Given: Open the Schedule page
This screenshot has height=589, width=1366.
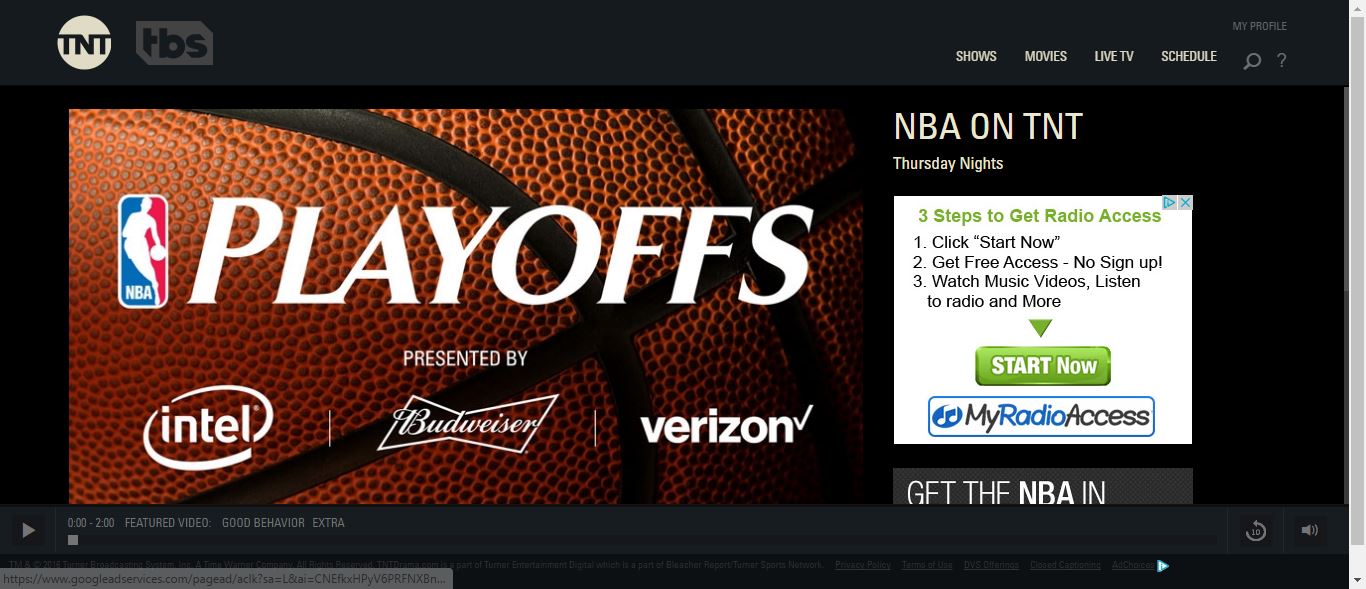Looking at the screenshot, I should (x=1189, y=56).
